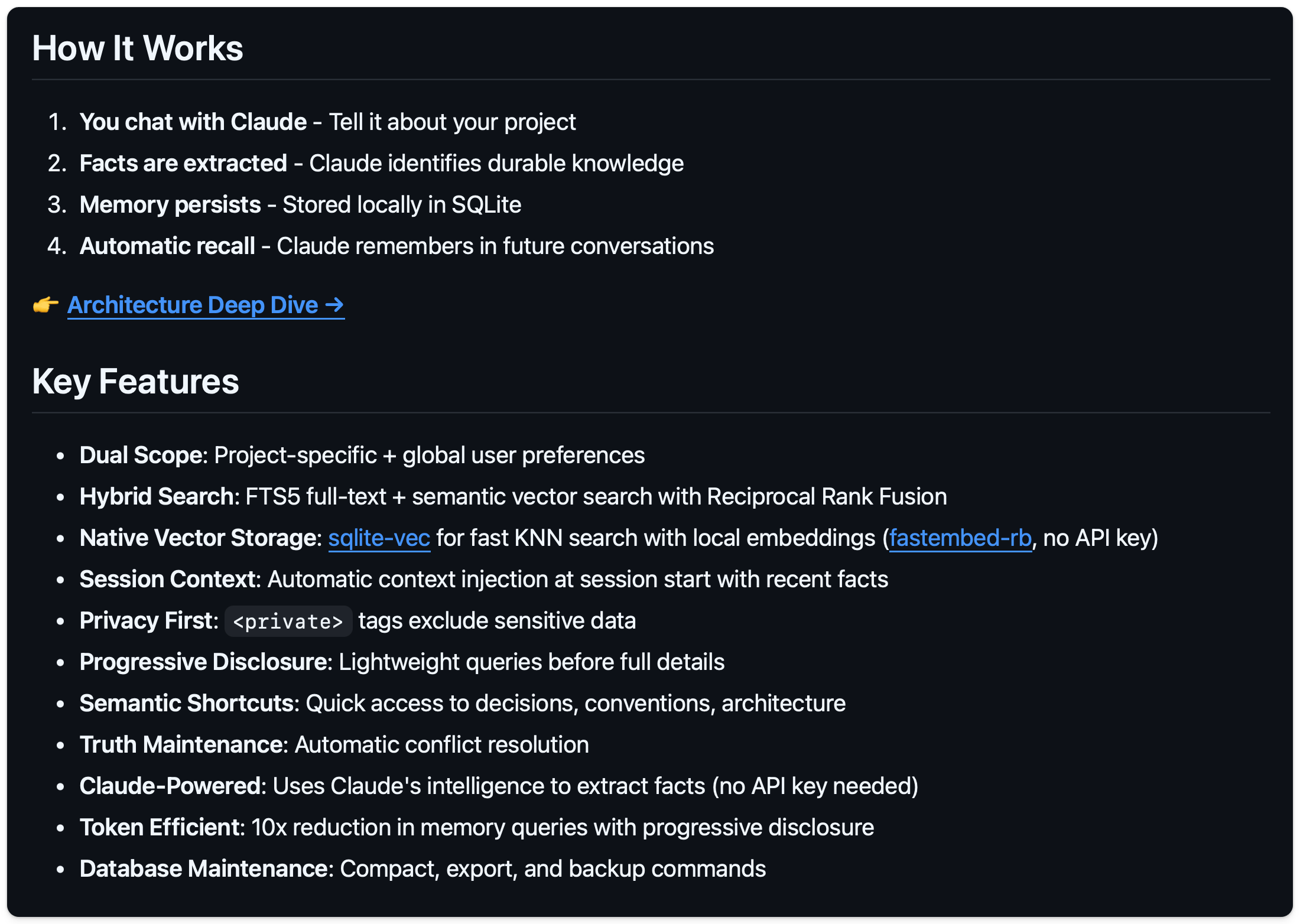Click the Token Efficient bullet label
1300x924 pixels.
[x=160, y=828]
